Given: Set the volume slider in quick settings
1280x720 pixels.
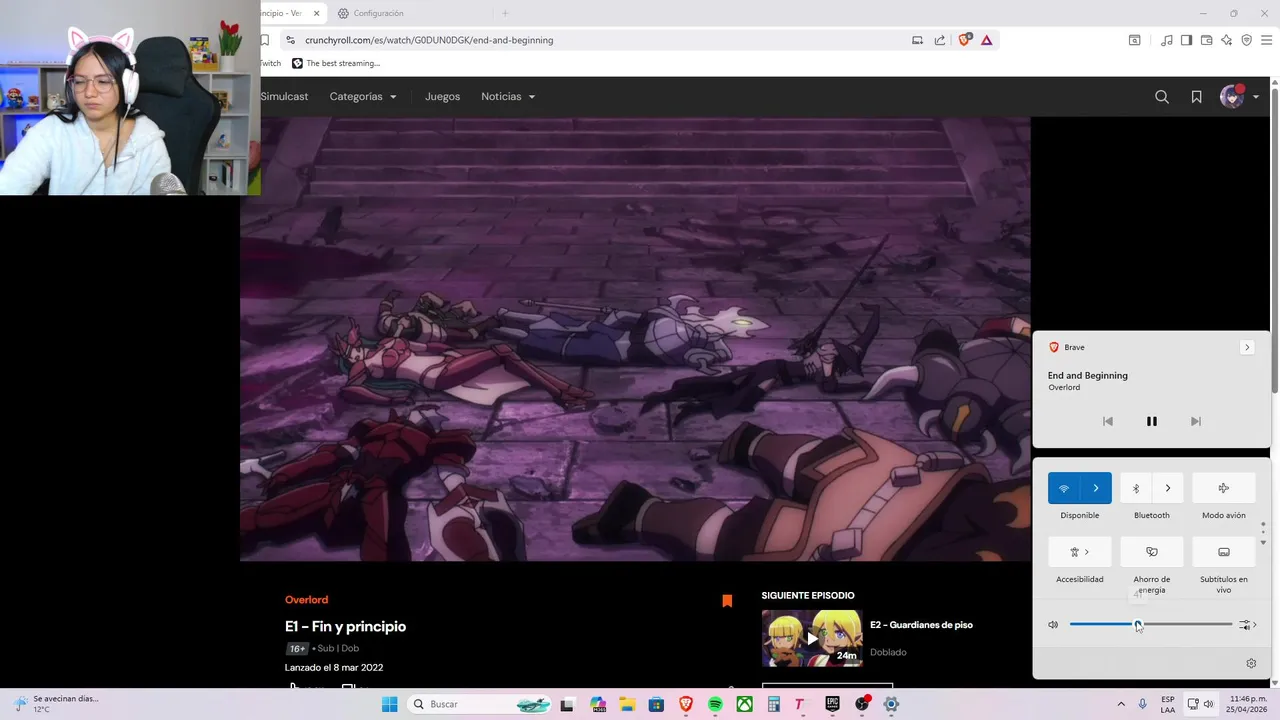Looking at the screenshot, I should [x=1151, y=624].
